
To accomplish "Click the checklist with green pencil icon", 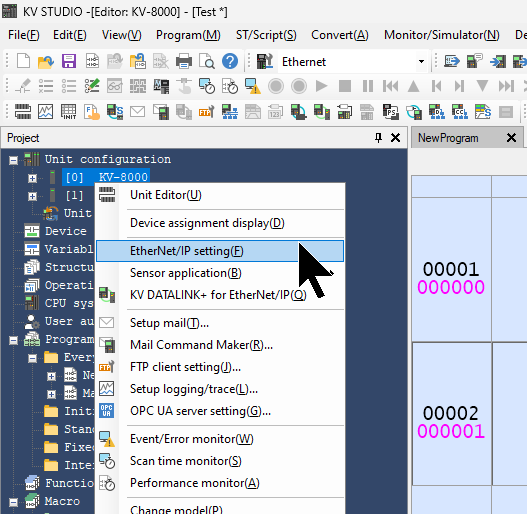I will pos(92,86).
